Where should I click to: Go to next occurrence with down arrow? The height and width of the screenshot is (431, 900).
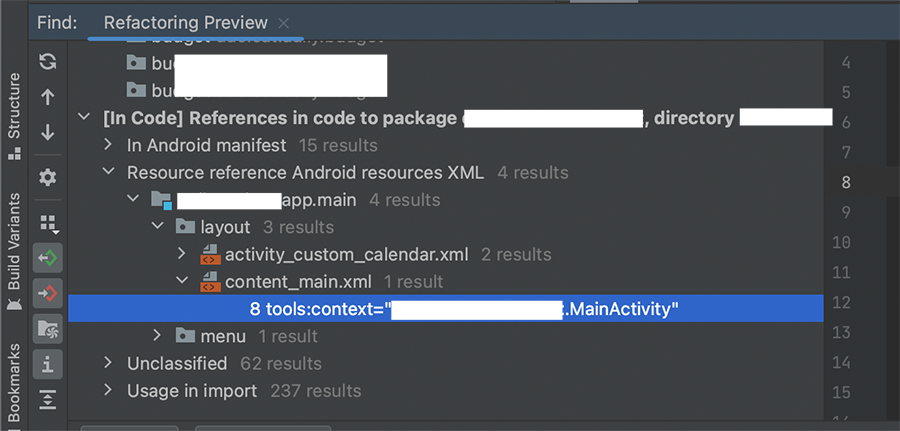(47, 132)
